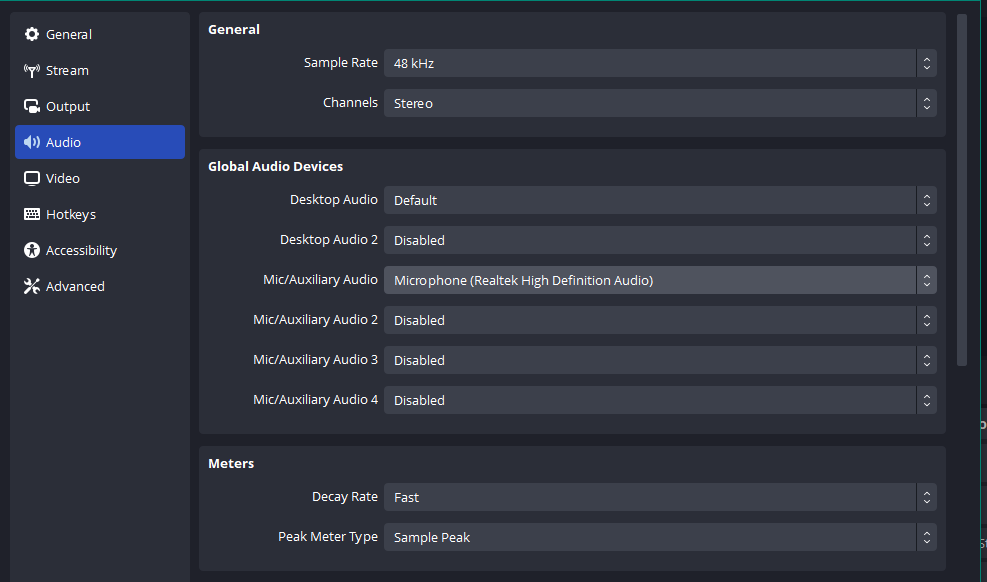Expand the Mic/Auxiliary Audio 3 arrows
Screen dimensions: 987x582
pos(927,360)
